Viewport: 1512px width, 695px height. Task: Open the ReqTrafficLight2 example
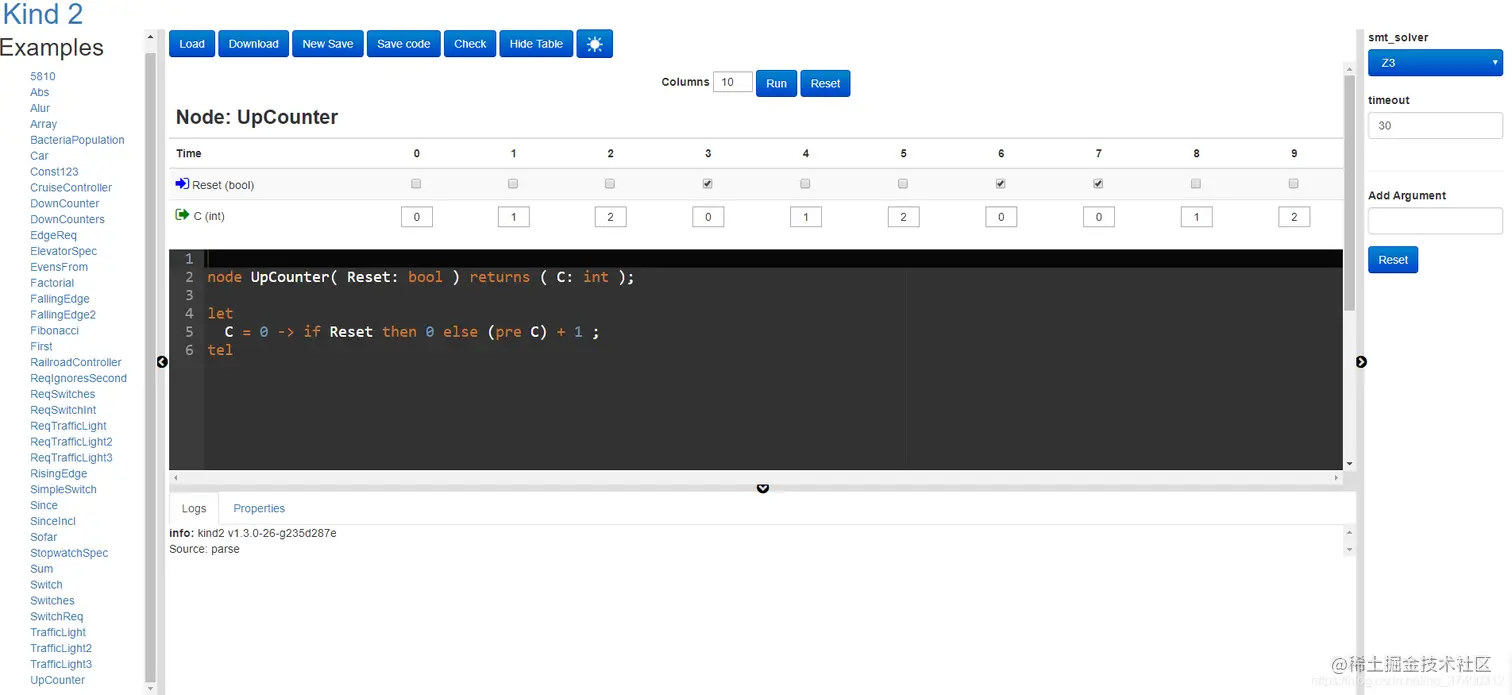[x=71, y=441]
